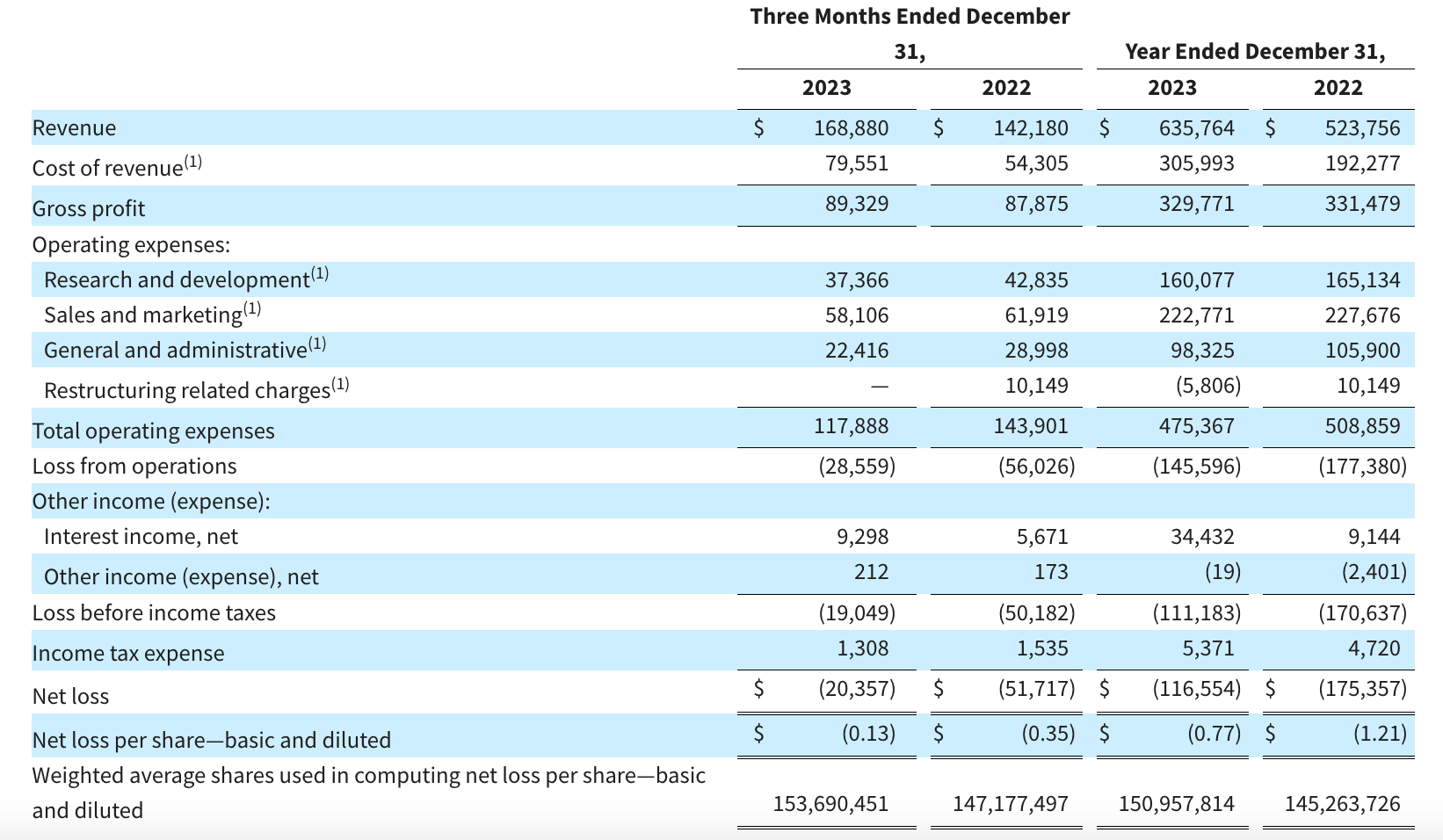Click the Loss from operations label

click(x=134, y=467)
